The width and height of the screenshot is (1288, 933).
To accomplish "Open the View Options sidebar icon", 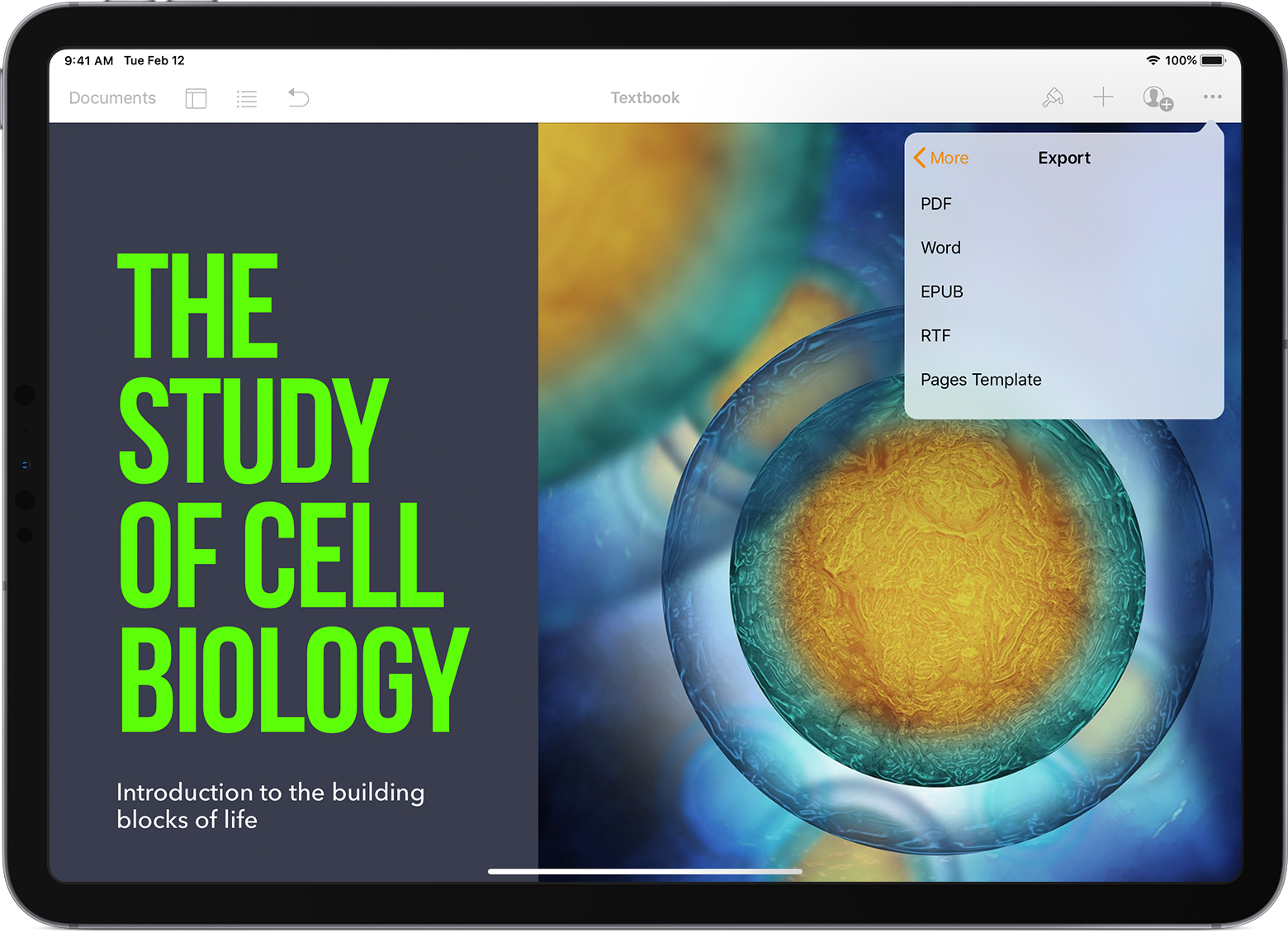I will pos(196,99).
